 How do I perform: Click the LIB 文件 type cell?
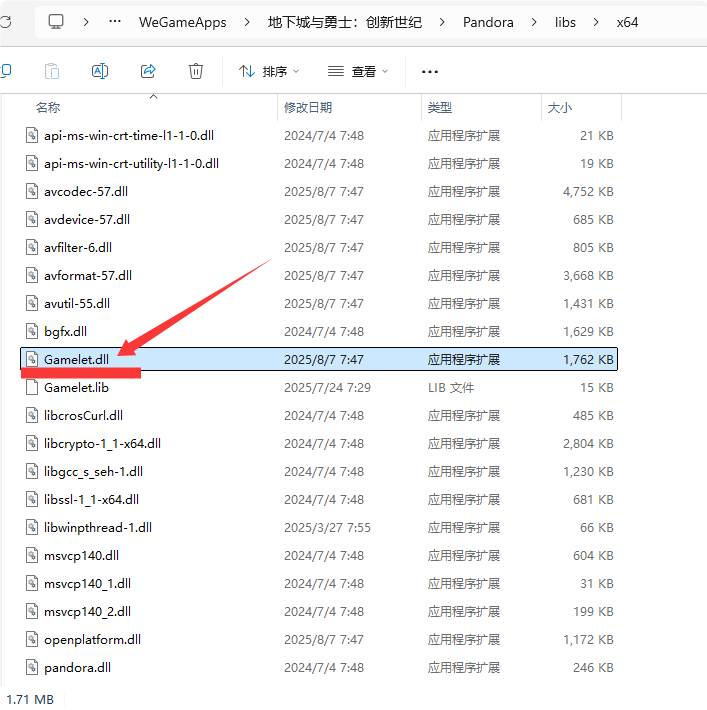click(x=451, y=388)
